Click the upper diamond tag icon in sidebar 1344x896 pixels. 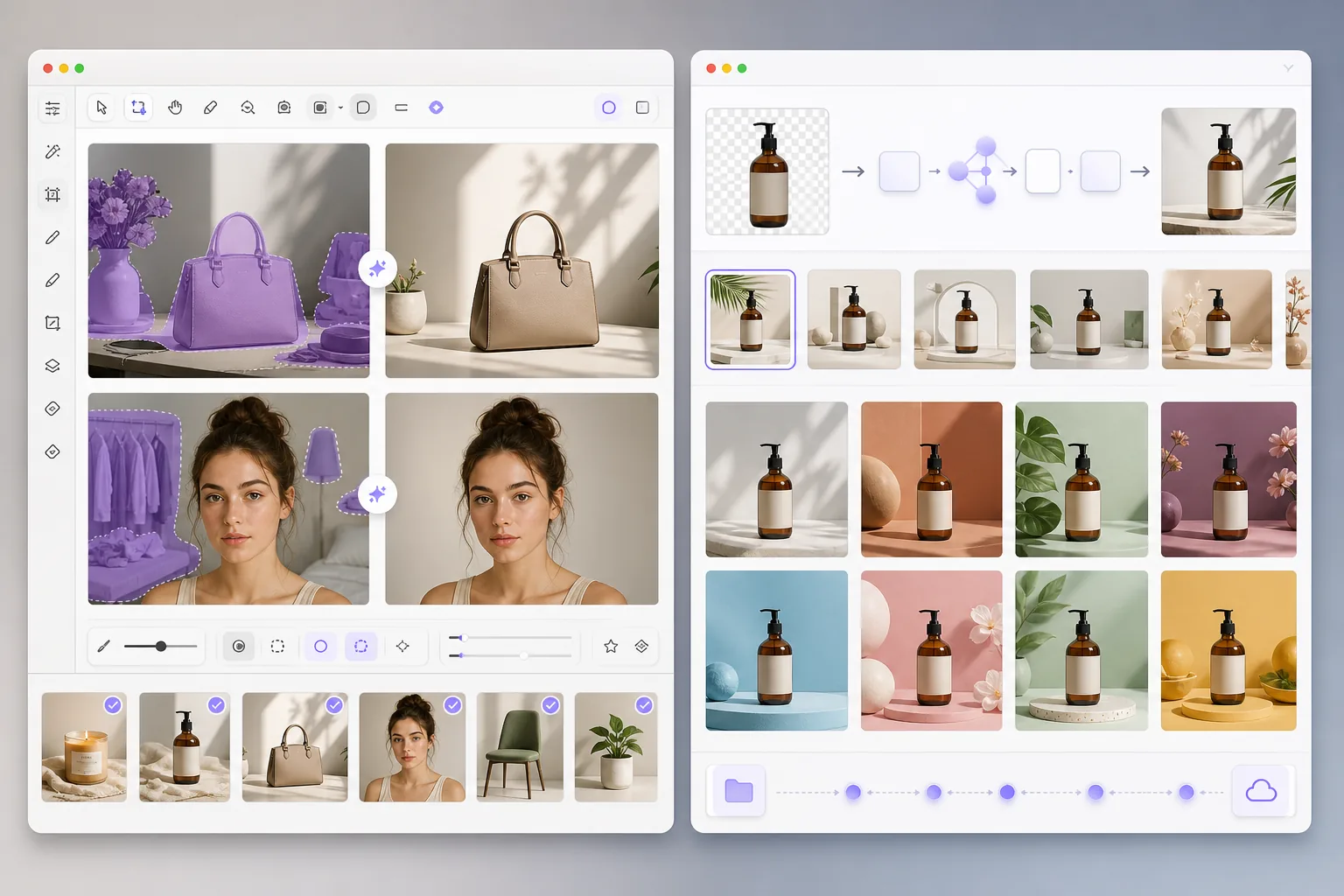point(52,409)
